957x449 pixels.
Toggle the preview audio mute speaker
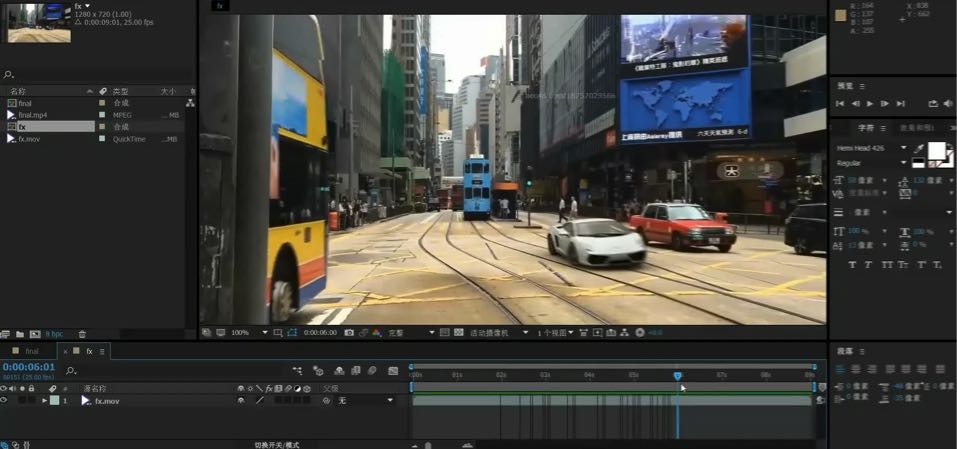(946, 103)
